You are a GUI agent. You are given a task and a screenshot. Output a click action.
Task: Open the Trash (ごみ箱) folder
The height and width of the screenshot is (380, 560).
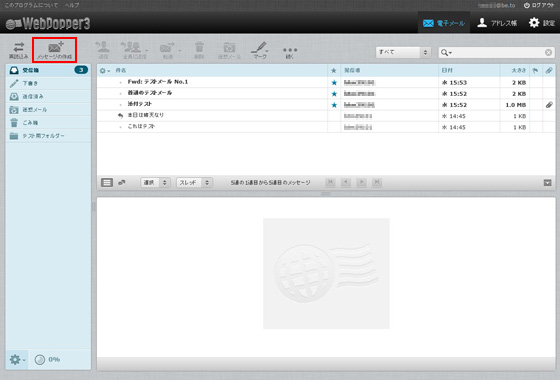pyautogui.click(x=48, y=122)
